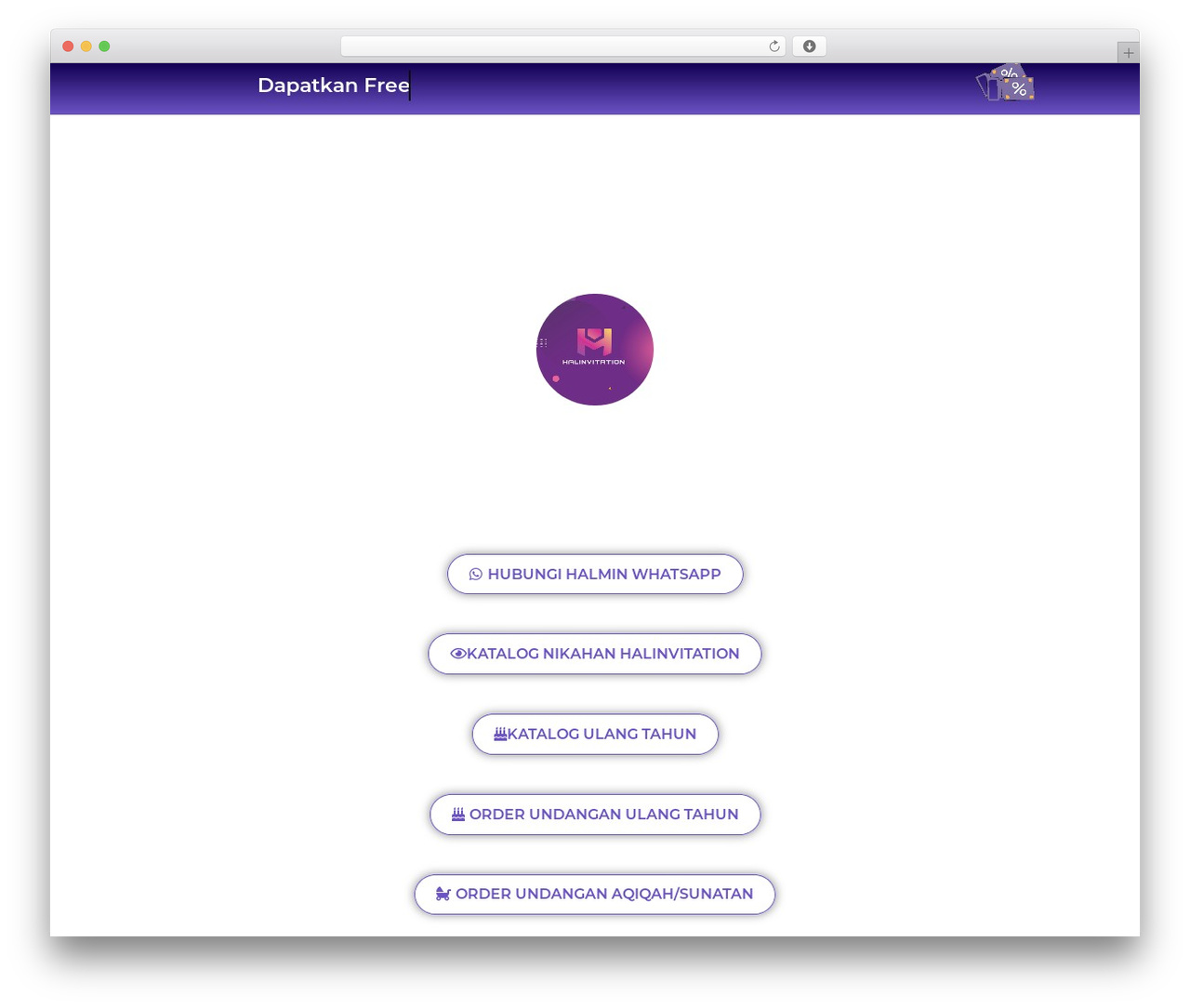
Task: Focus the browser address bar
Action: pos(562,46)
